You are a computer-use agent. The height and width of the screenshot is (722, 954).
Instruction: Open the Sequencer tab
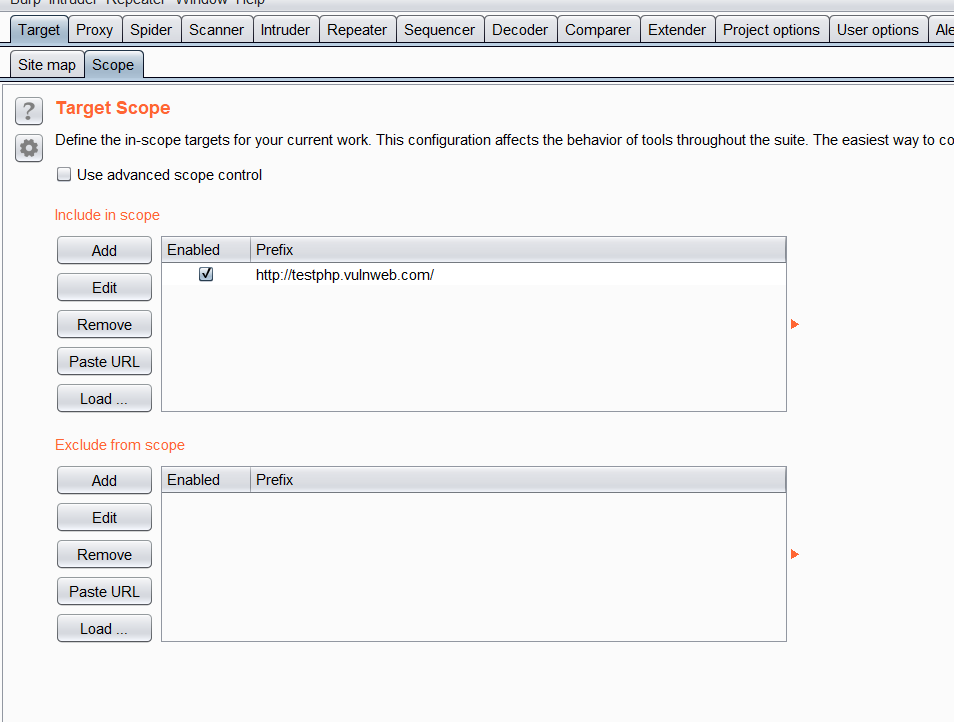coord(439,30)
